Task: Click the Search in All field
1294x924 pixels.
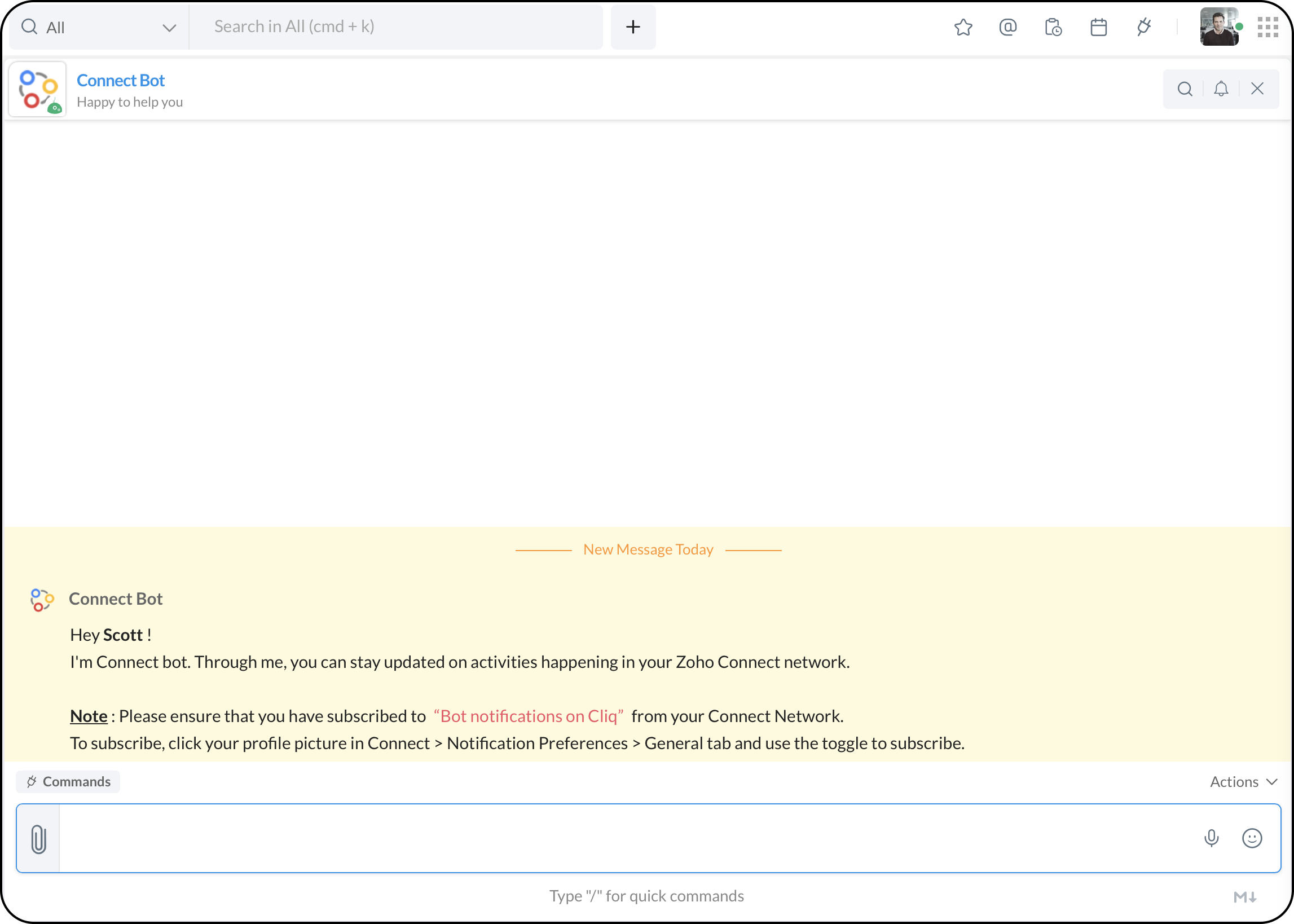Action: [x=395, y=27]
